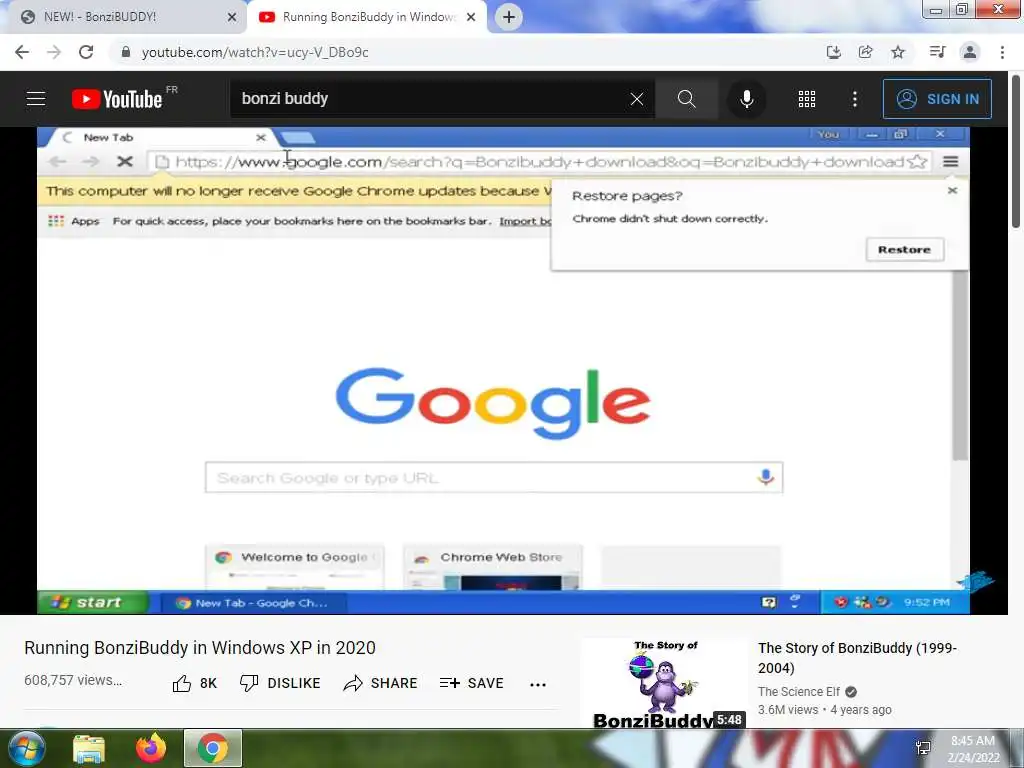This screenshot has width=1024, height=768.
Task: Click the forward navigation arrow
Action: pyautogui.click(x=54, y=52)
